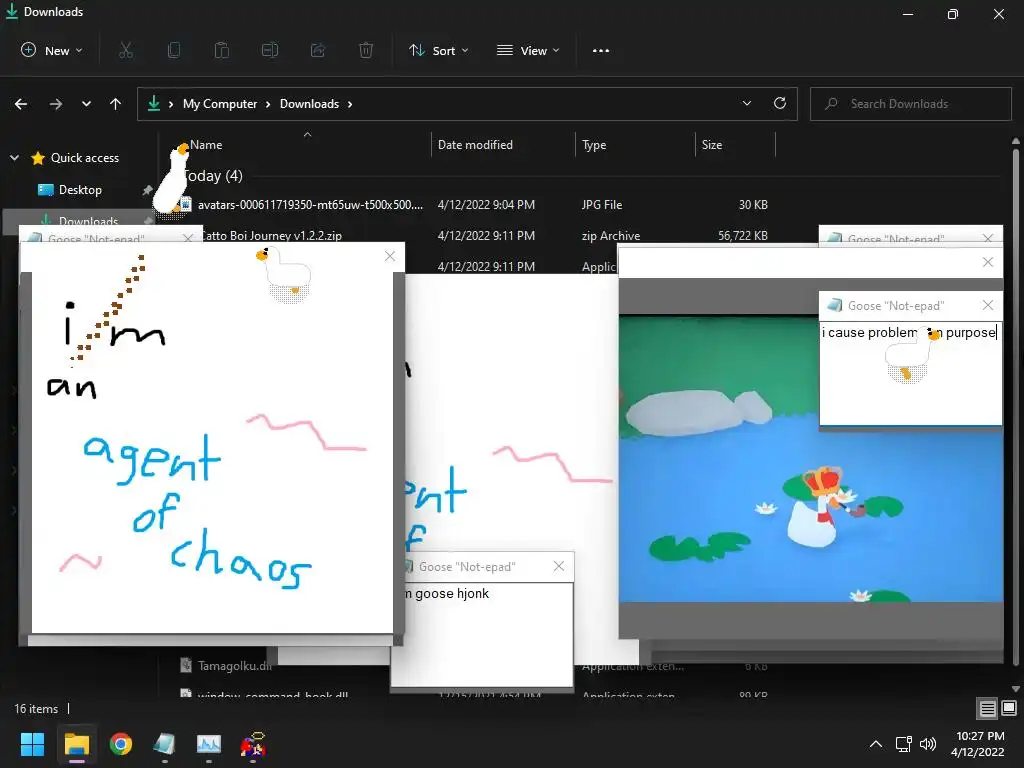Open the Sort dropdown menu
Viewport: 1024px width, 768px height.
pos(438,50)
